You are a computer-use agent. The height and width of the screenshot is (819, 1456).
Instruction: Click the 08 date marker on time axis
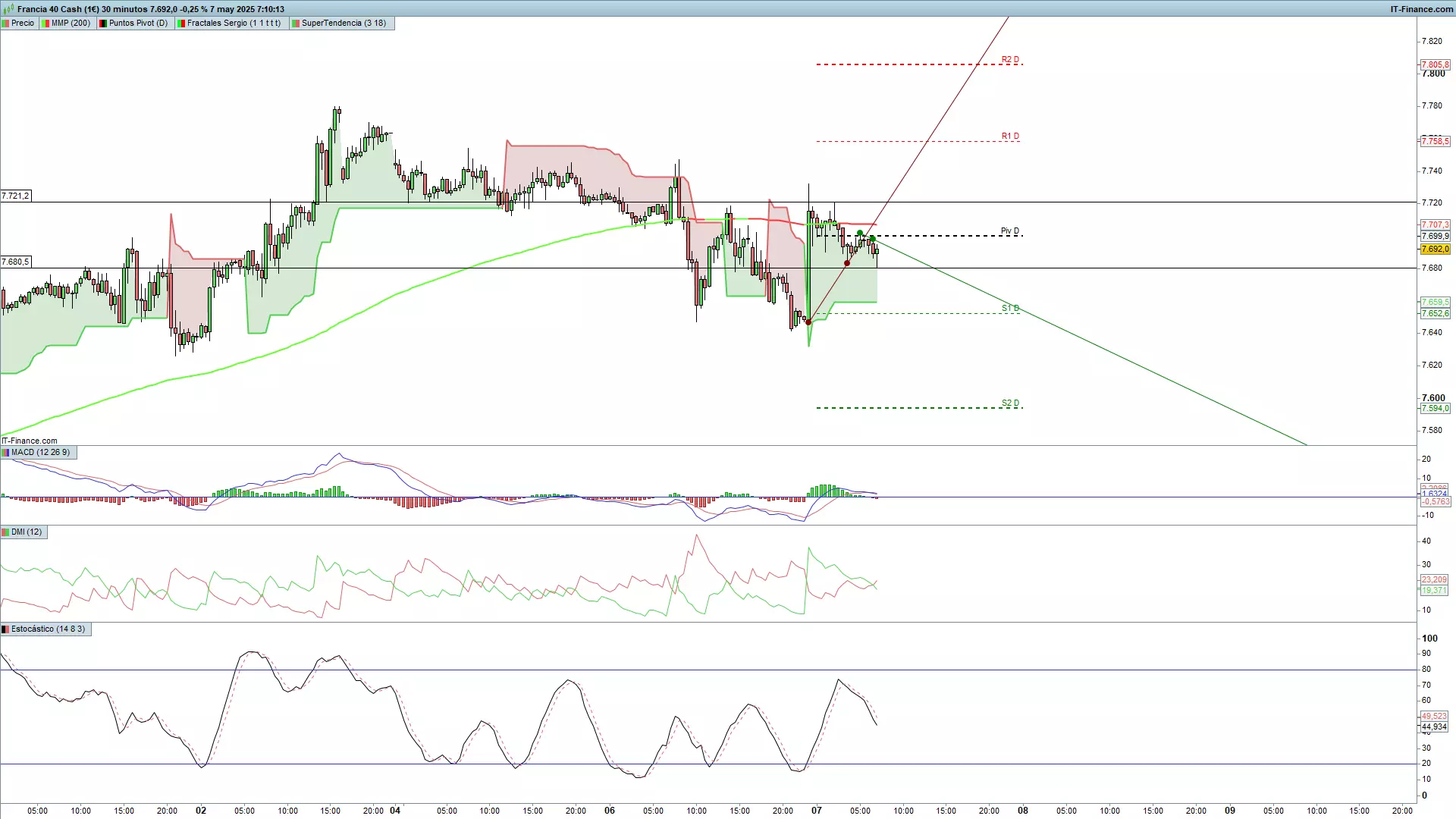pyautogui.click(x=1023, y=810)
